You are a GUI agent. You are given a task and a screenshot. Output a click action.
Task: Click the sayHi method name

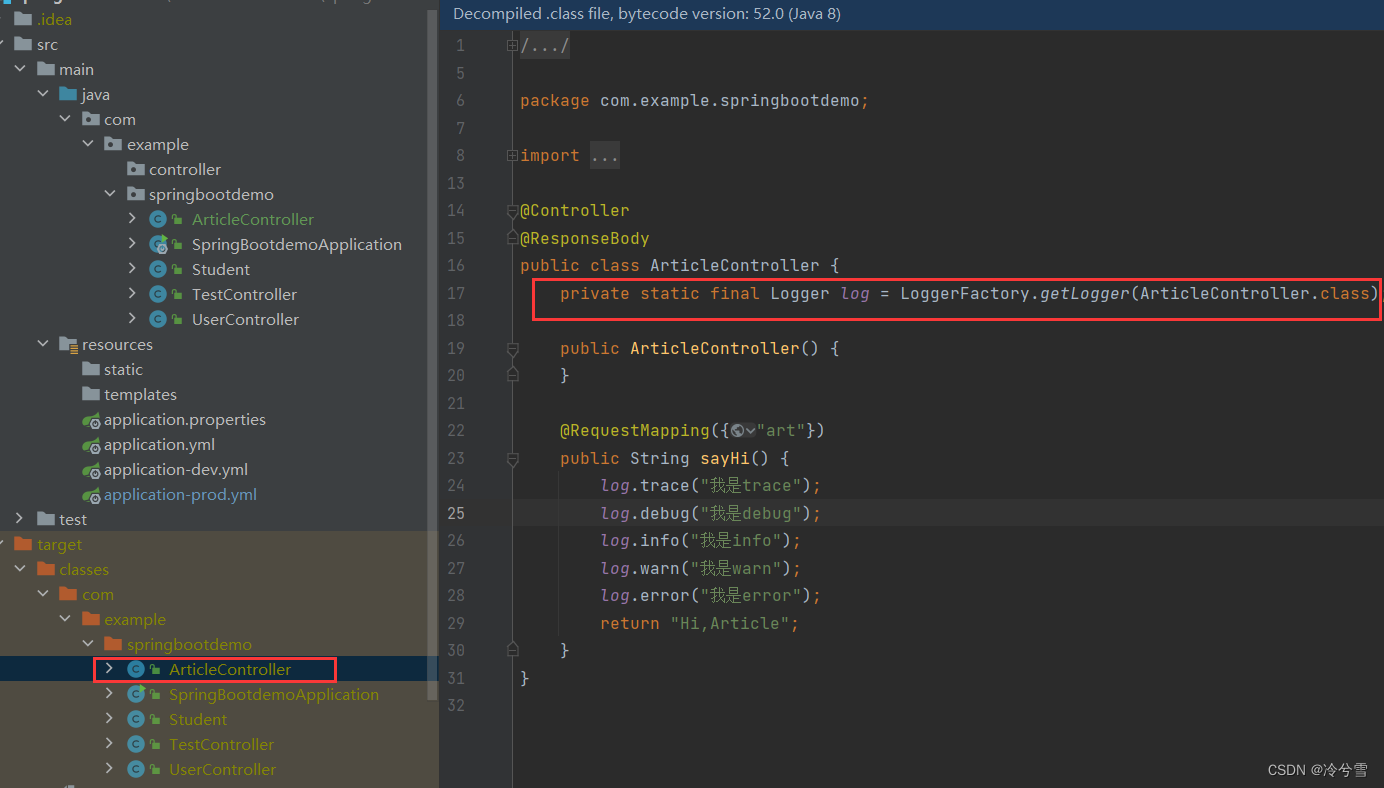pos(724,458)
